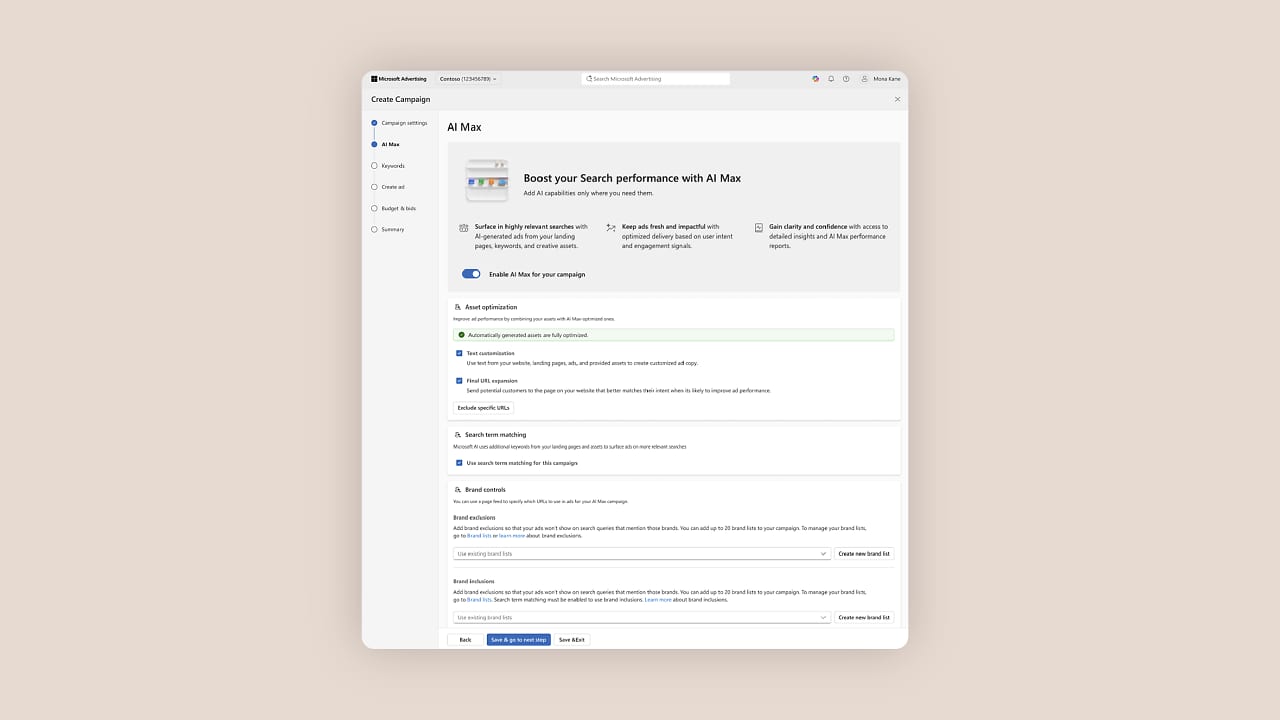Open Brand lists link under Brand exclusions
The image size is (1280, 720).
(x=479, y=535)
